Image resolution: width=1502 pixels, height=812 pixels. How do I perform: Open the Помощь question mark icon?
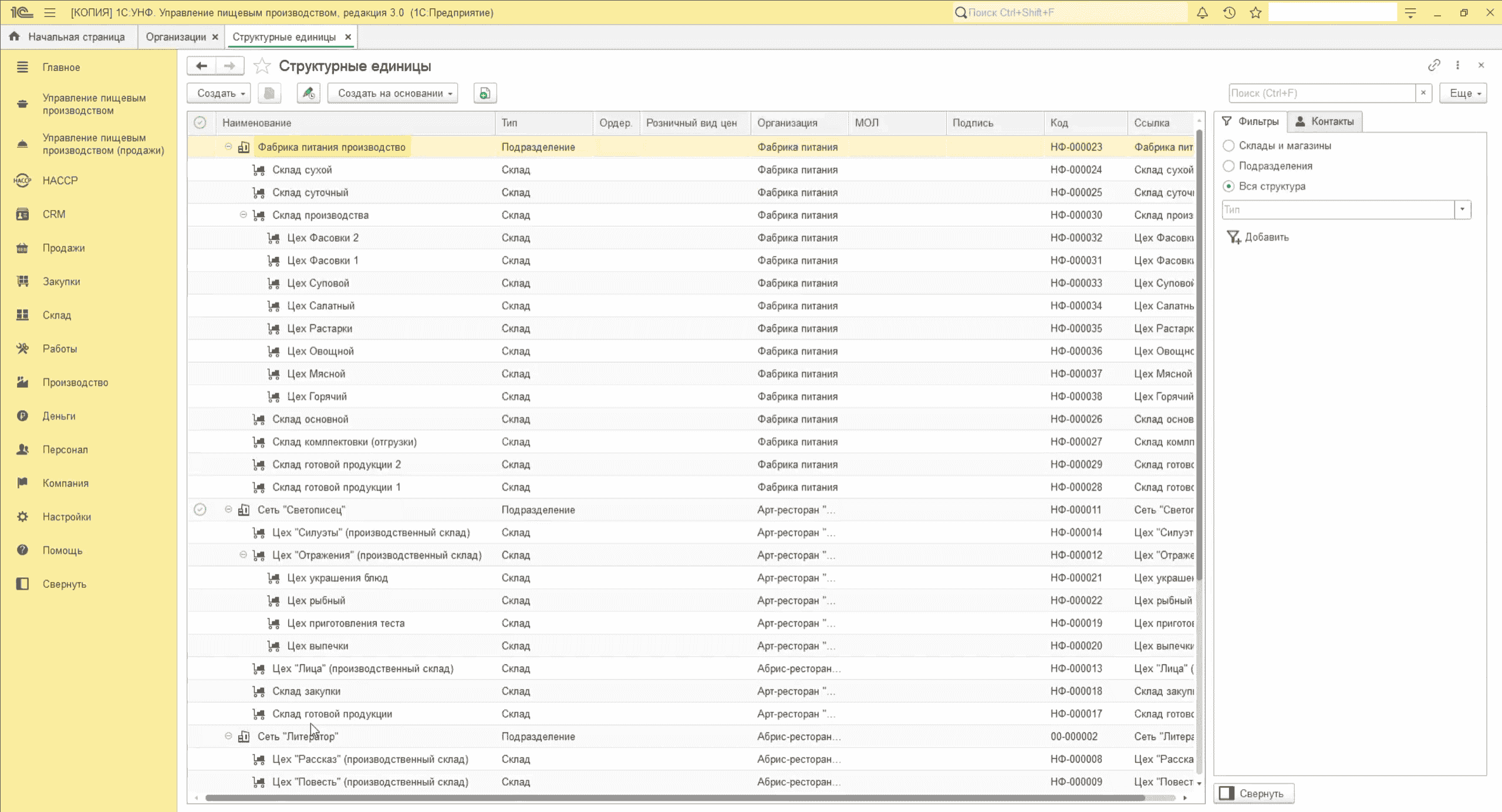click(x=22, y=550)
